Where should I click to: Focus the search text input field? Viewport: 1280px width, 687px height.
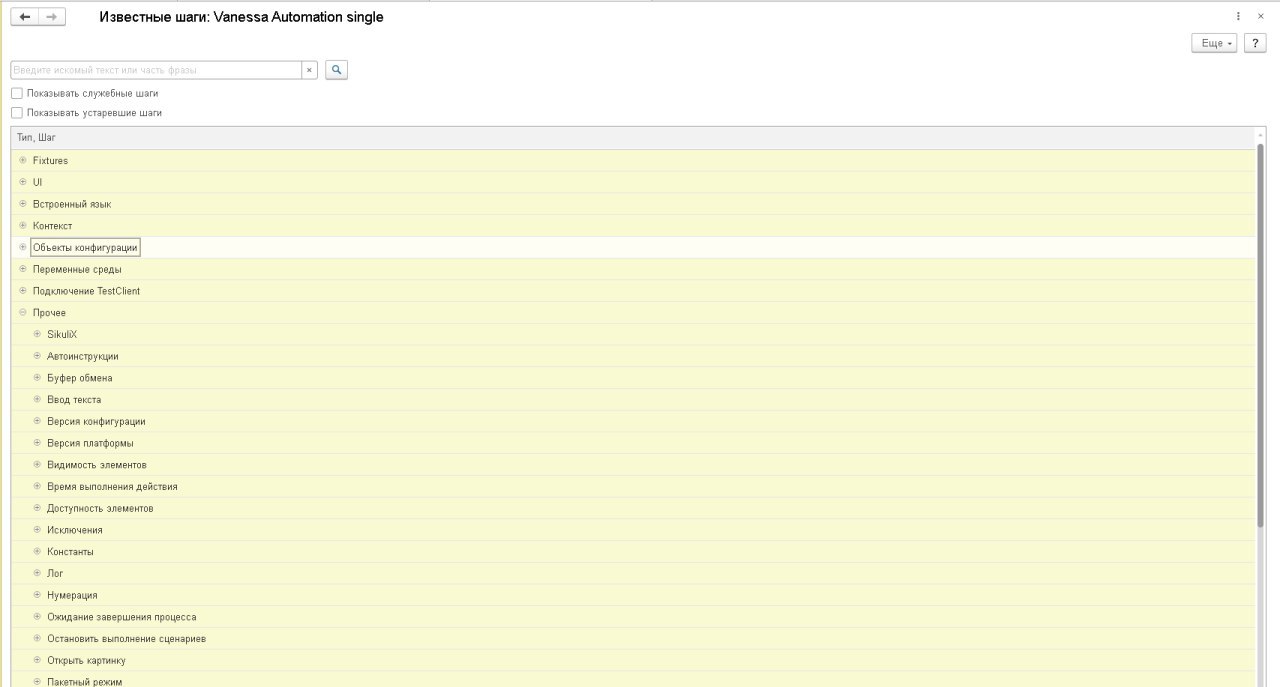click(156, 70)
